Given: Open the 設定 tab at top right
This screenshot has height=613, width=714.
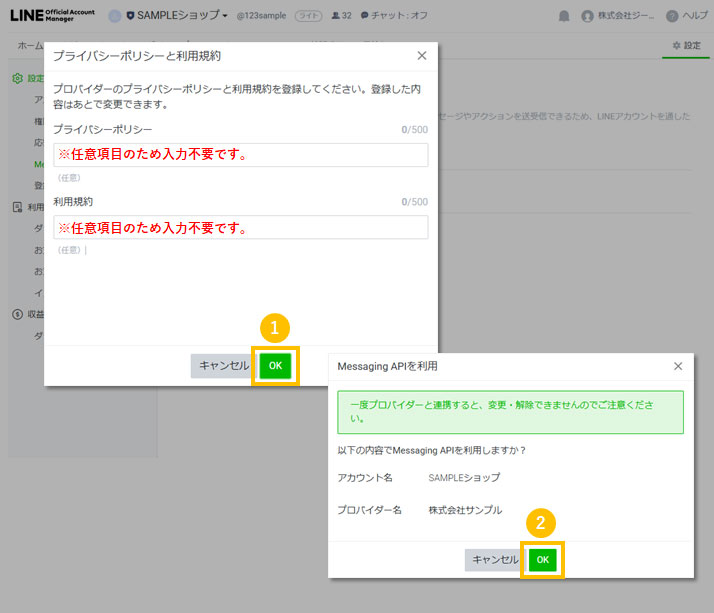Looking at the screenshot, I should tap(686, 46).
